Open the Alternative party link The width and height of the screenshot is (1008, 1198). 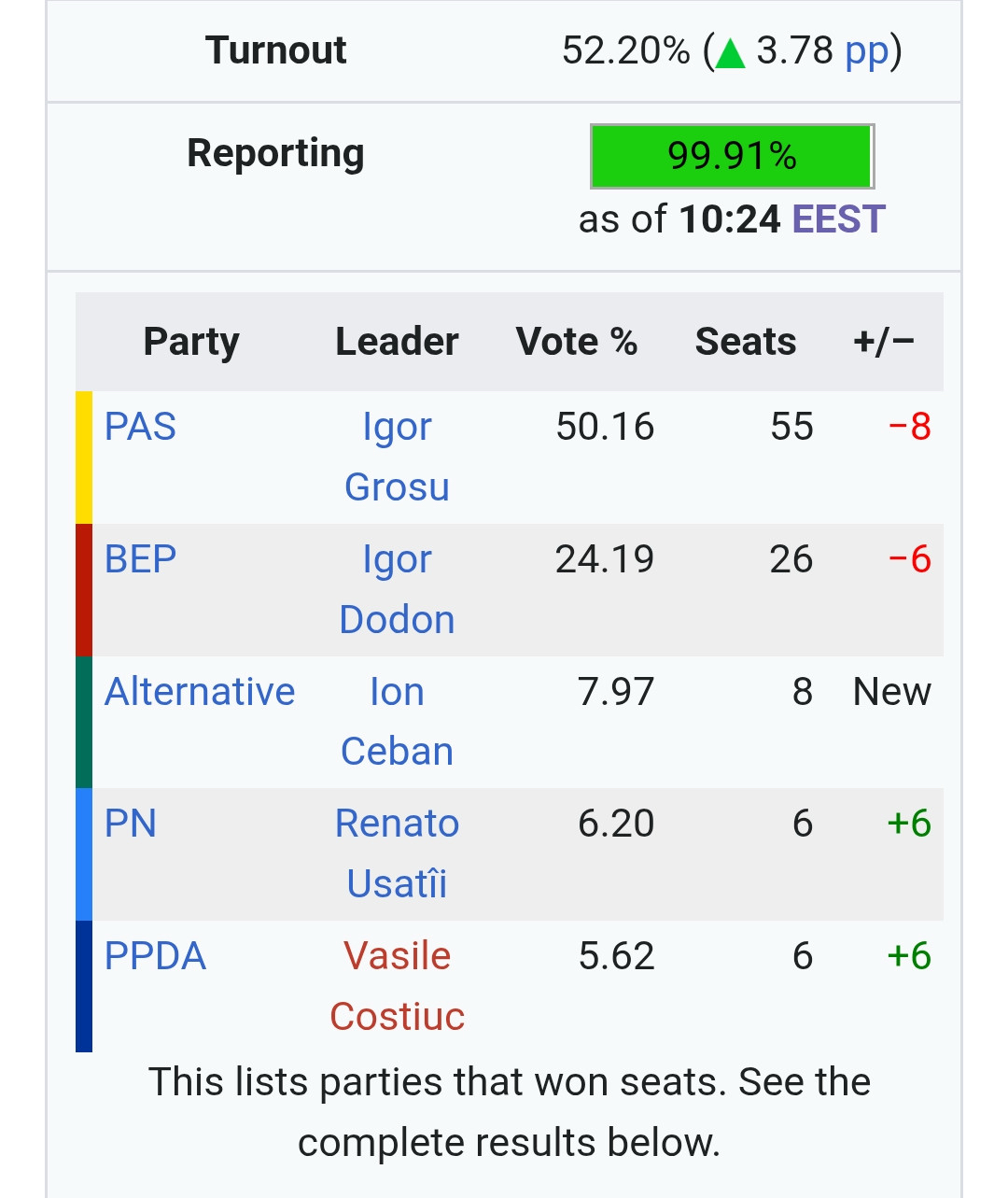pyautogui.click(x=200, y=692)
